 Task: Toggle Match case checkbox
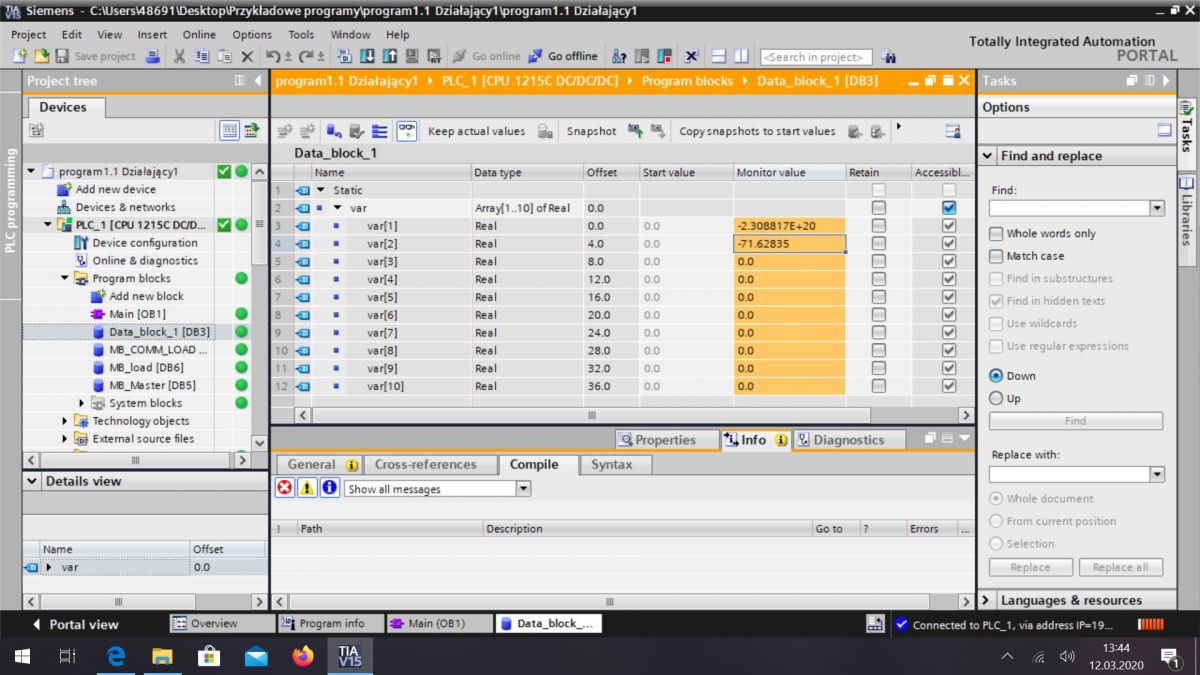click(x=996, y=256)
